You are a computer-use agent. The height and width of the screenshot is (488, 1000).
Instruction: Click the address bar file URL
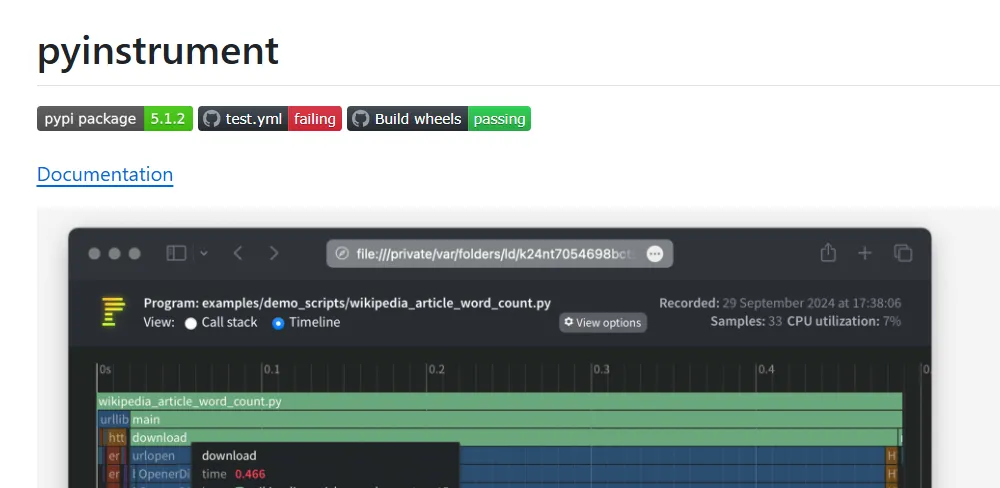pos(496,254)
